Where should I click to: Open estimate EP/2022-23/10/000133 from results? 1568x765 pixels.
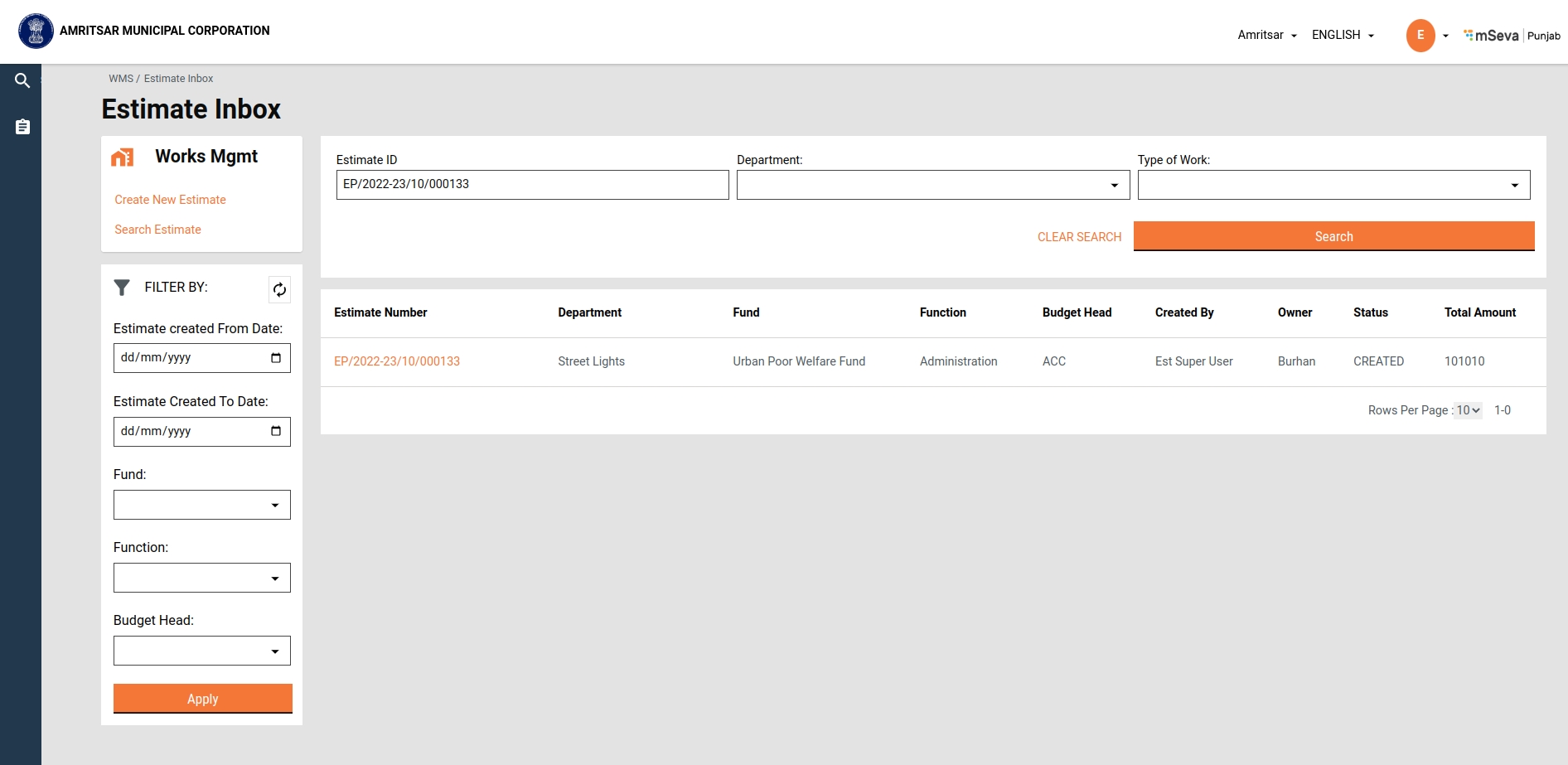pos(397,361)
